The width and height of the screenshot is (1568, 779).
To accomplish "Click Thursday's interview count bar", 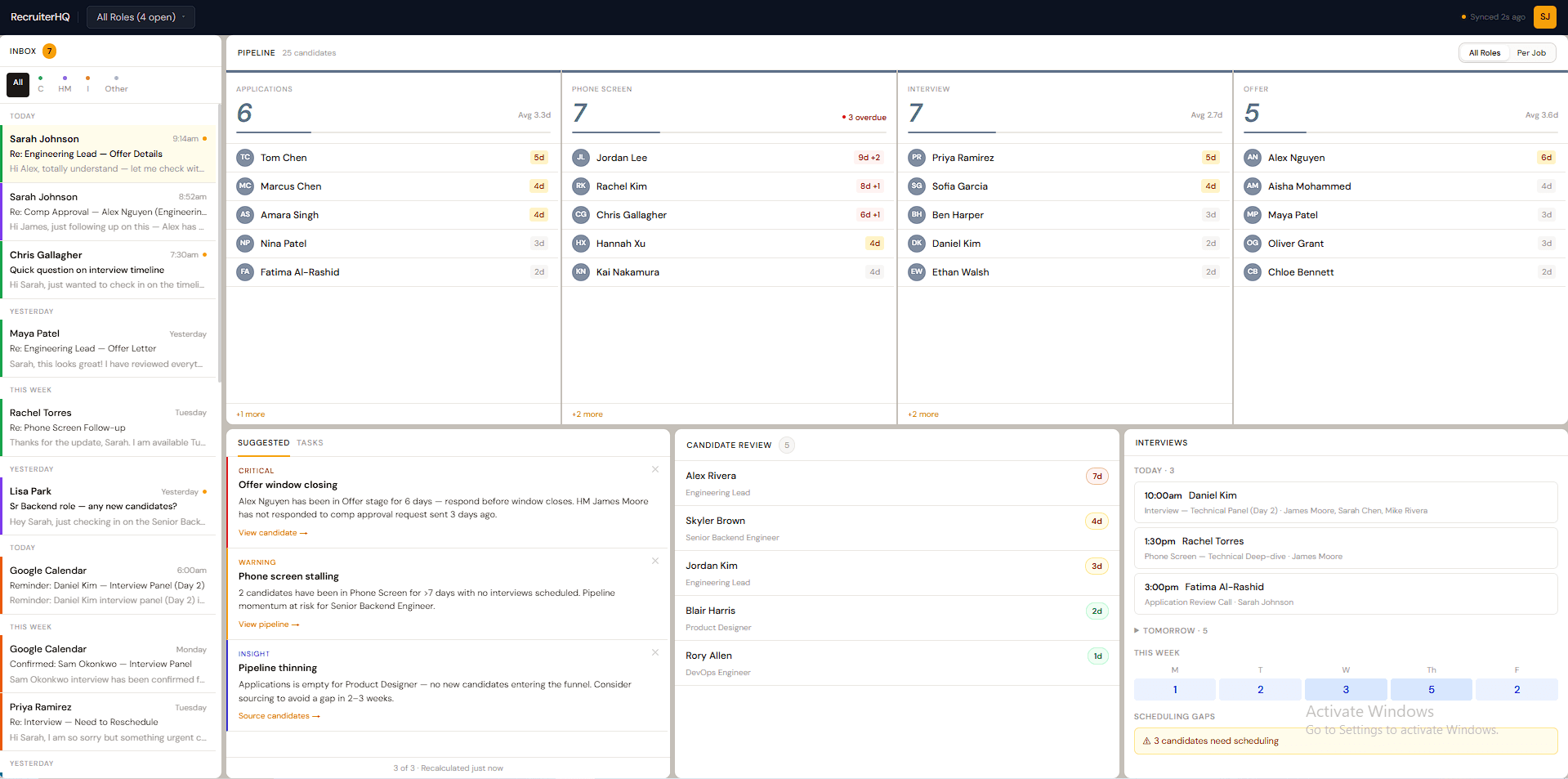I will pyautogui.click(x=1431, y=689).
